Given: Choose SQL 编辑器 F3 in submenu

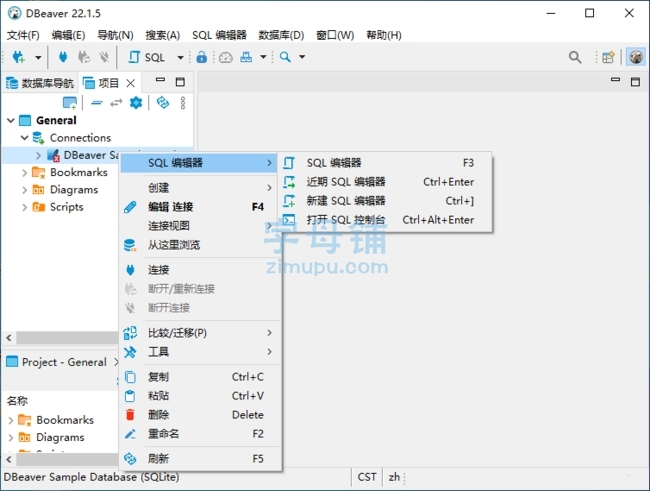Looking at the screenshot, I should coord(385,163).
